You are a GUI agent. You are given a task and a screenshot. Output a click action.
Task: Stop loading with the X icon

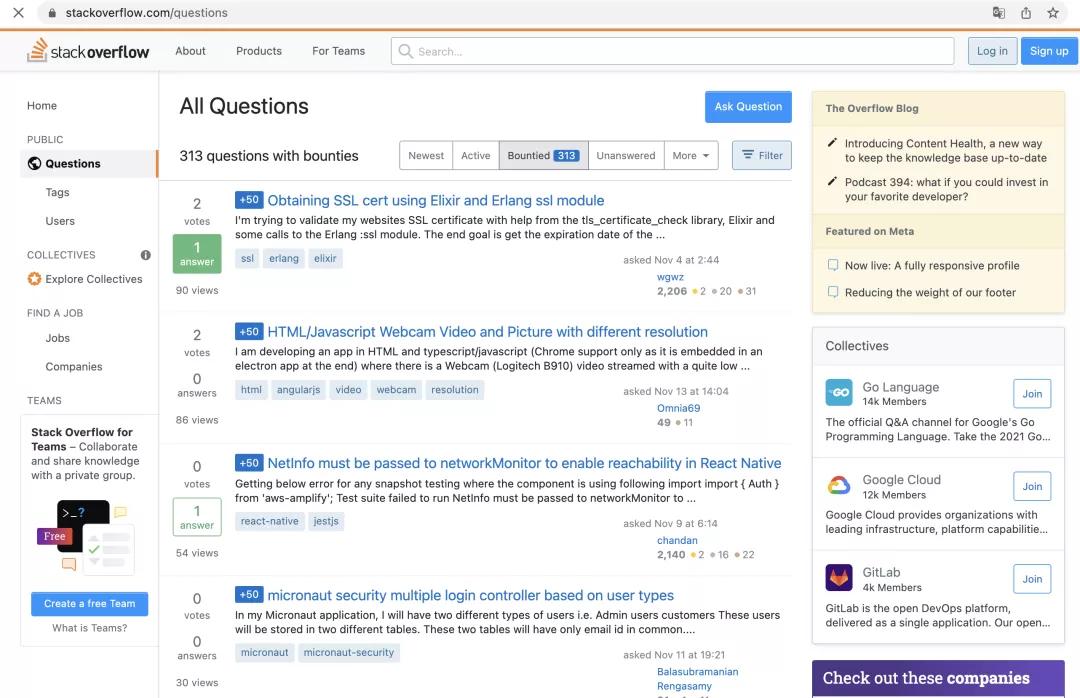click(x=18, y=13)
